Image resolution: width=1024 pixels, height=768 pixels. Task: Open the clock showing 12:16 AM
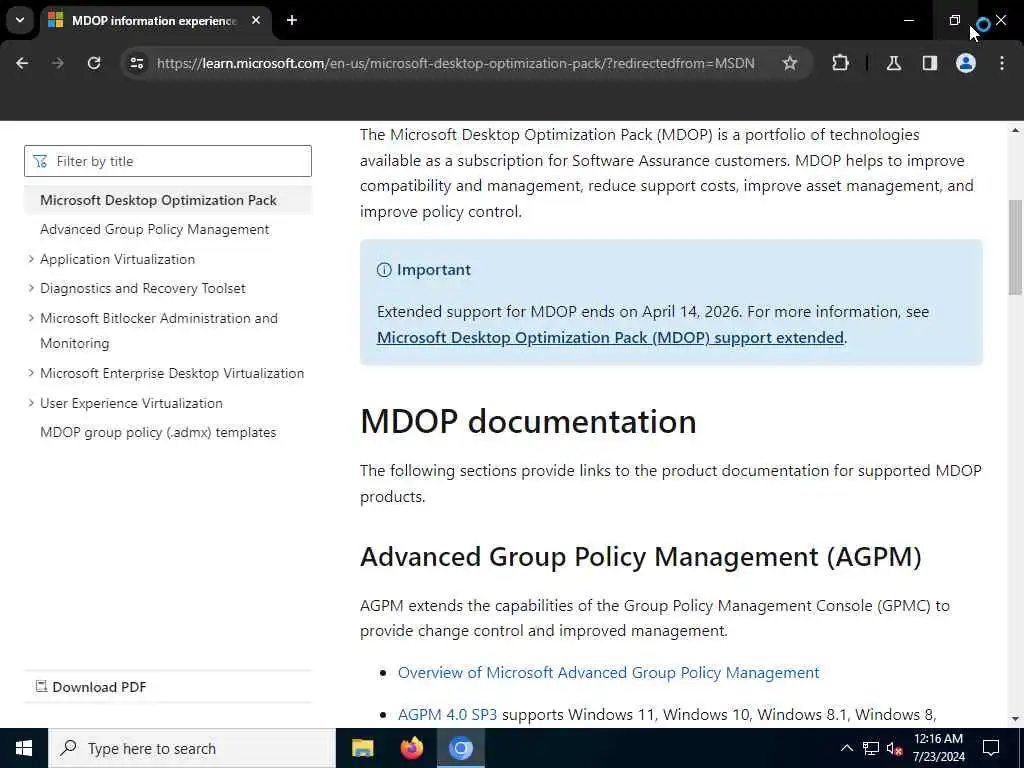pos(938,748)
